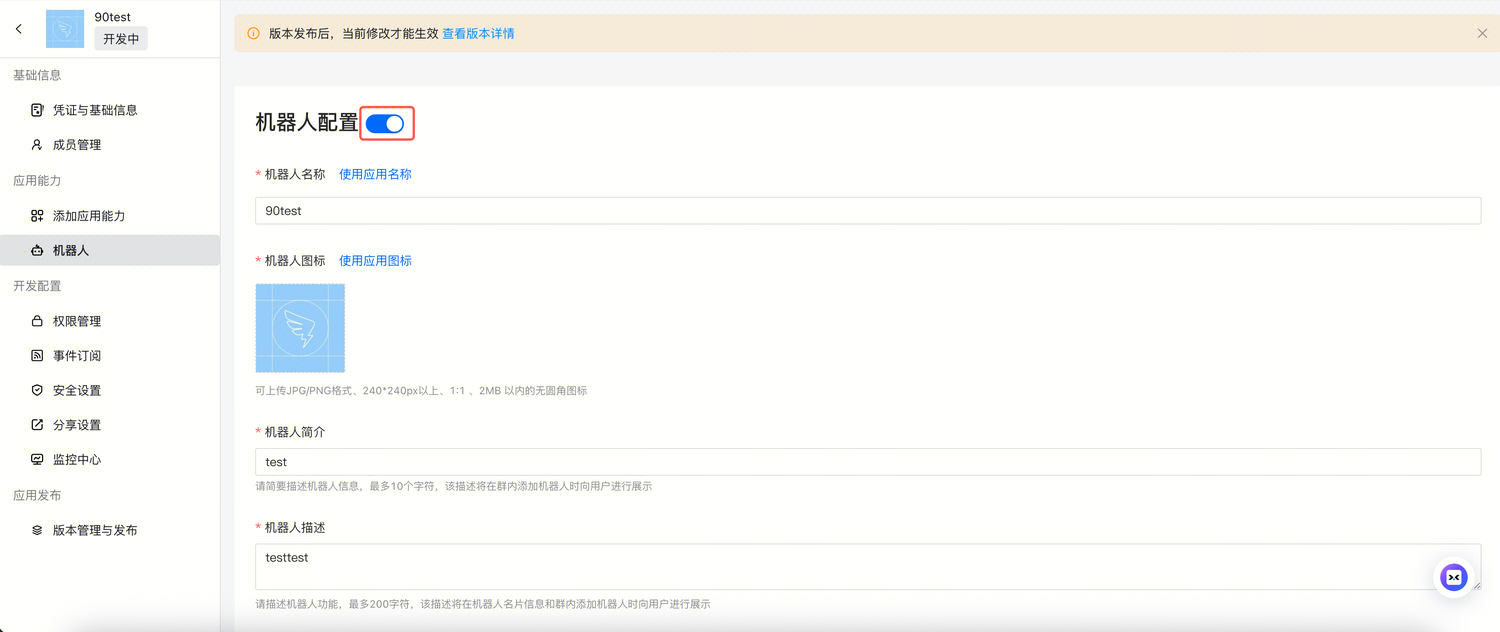Click the robot icon image preview
This screenshot has height=632, width=1500.
(299, 327)
